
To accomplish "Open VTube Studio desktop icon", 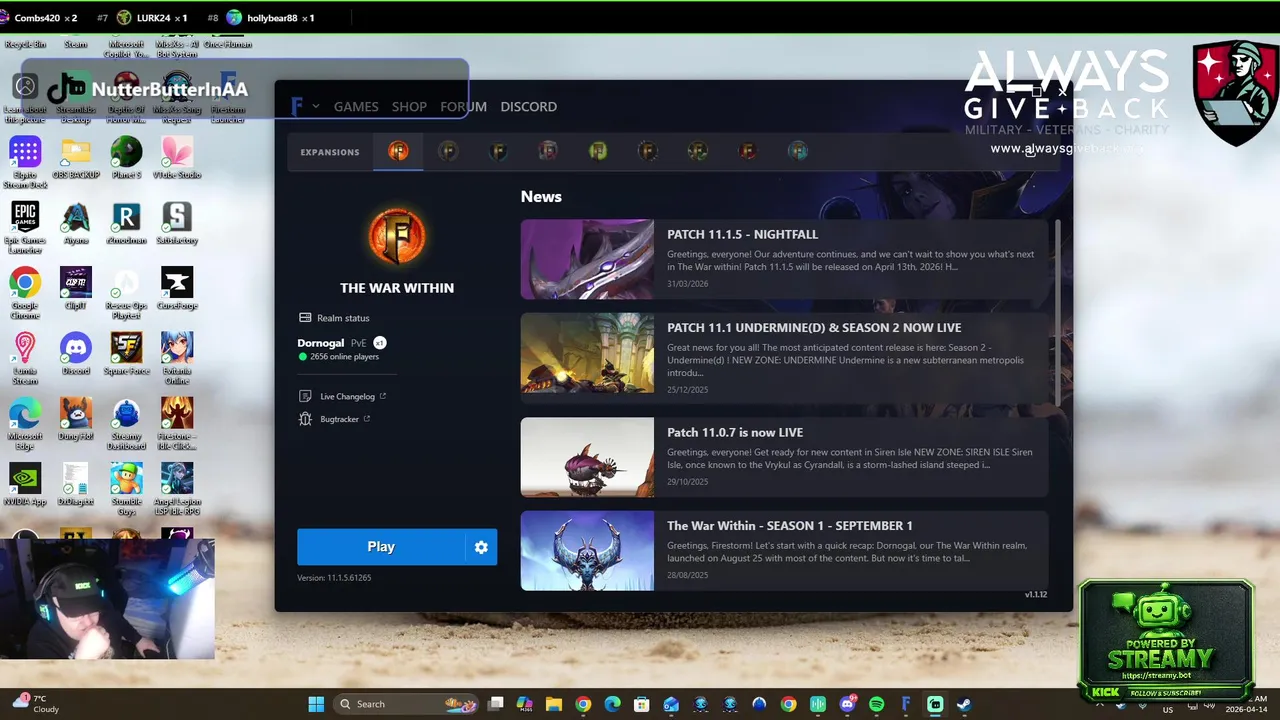I will 177,158.
